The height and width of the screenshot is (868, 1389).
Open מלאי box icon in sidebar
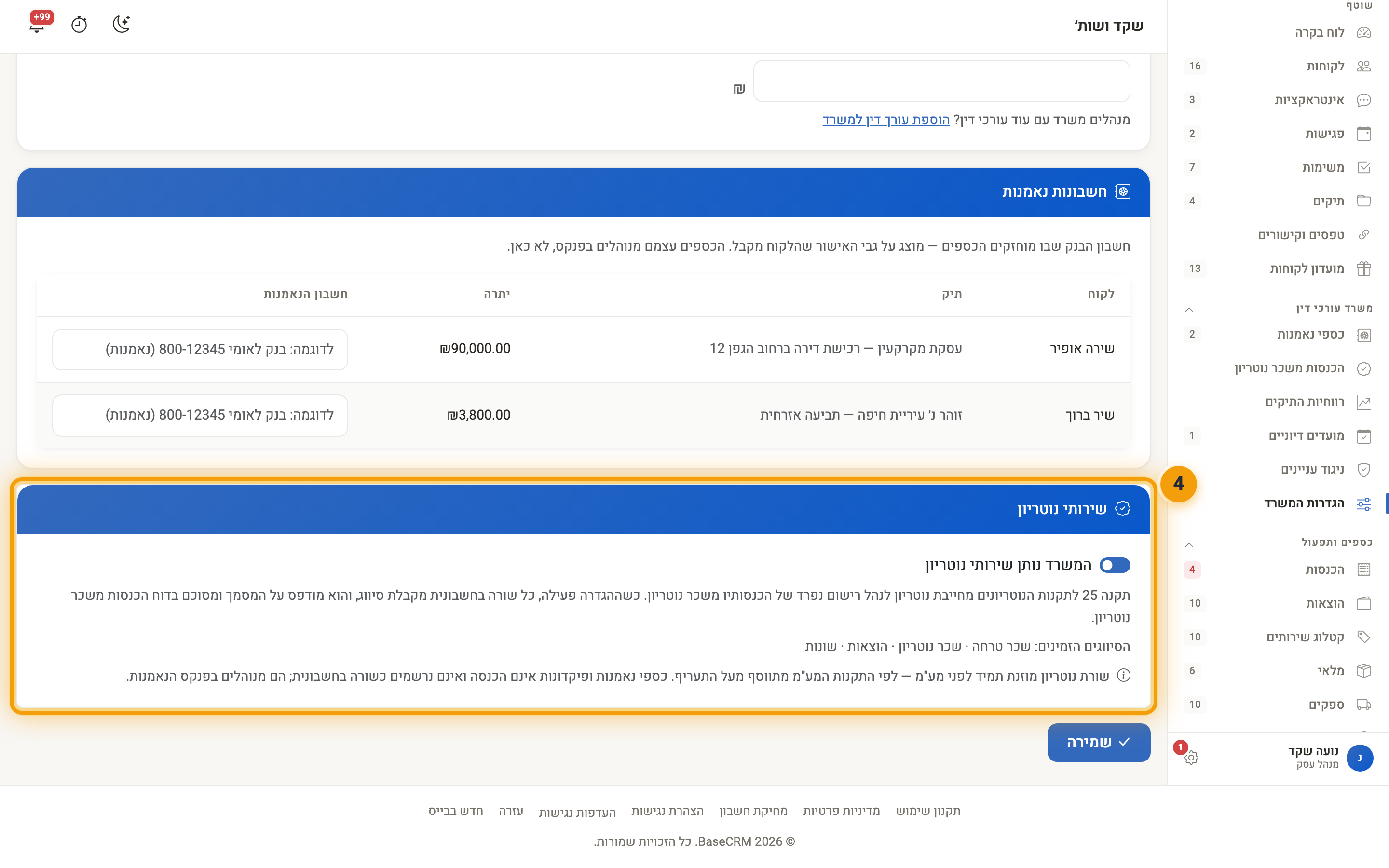click(1364, 671)
